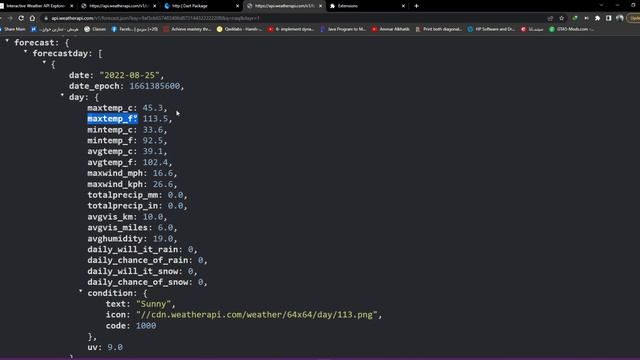Collapse the forecastday array
640x360 pixels.
point(25,52)
